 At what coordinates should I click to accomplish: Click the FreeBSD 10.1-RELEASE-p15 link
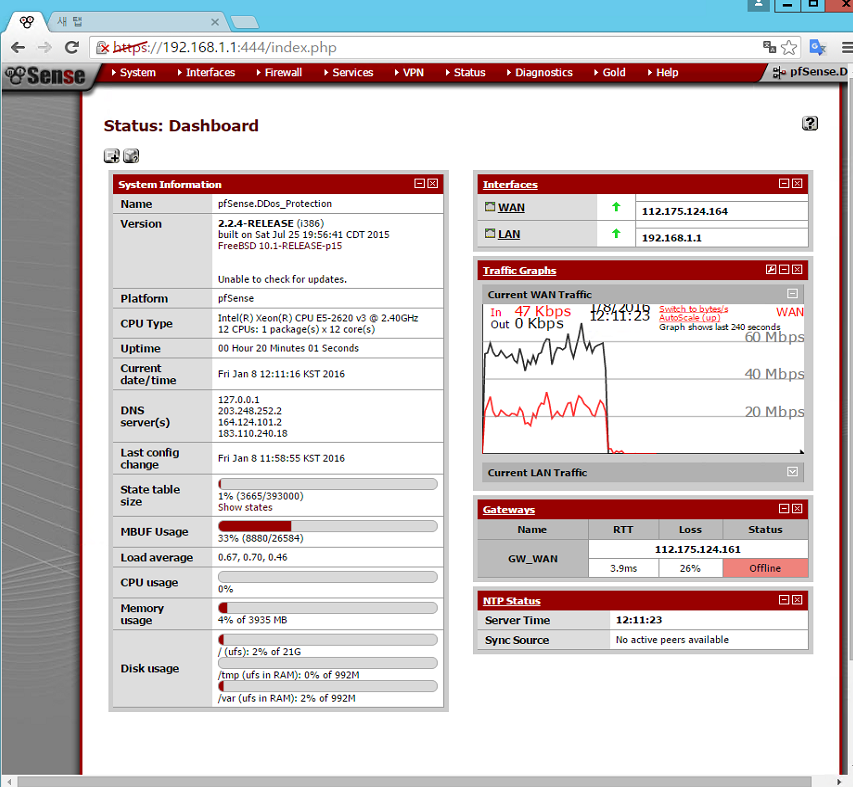pyautogui.click(x=280, y=246)
